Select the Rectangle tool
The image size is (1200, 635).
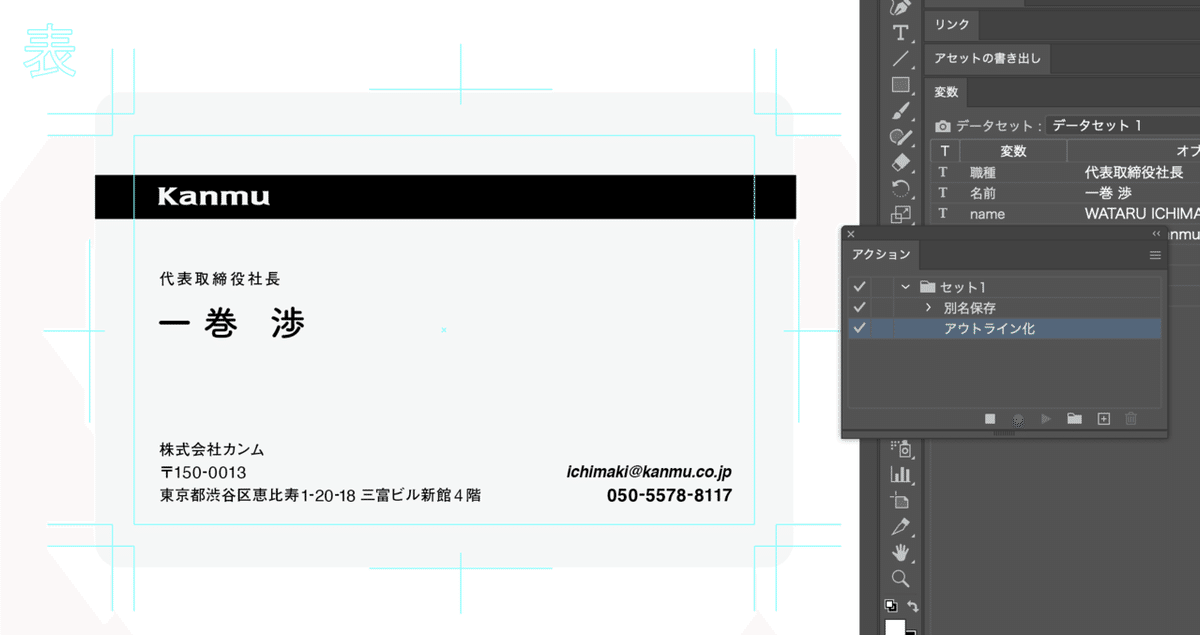coord(900,85)
